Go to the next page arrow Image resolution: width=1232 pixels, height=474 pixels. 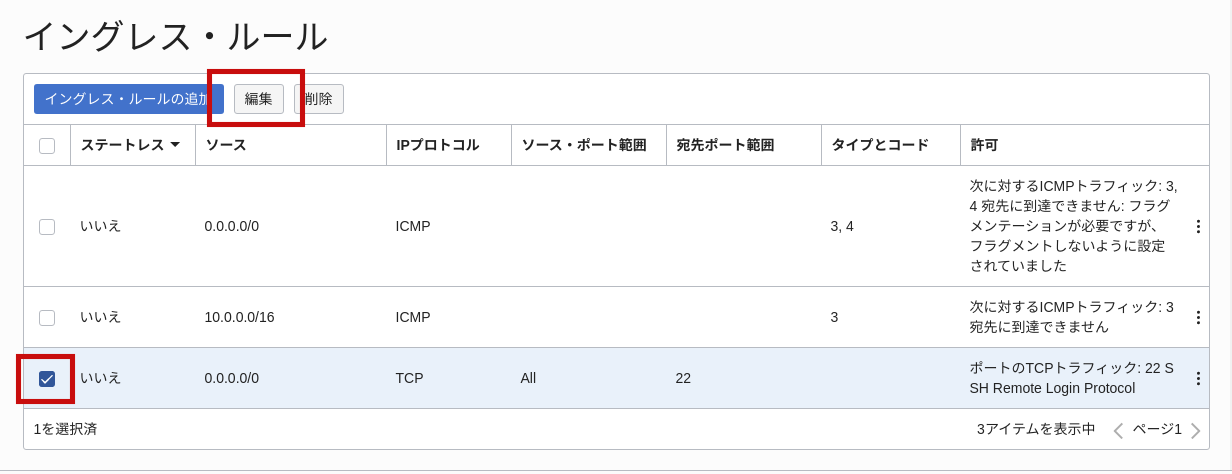tap(1195, 430)
